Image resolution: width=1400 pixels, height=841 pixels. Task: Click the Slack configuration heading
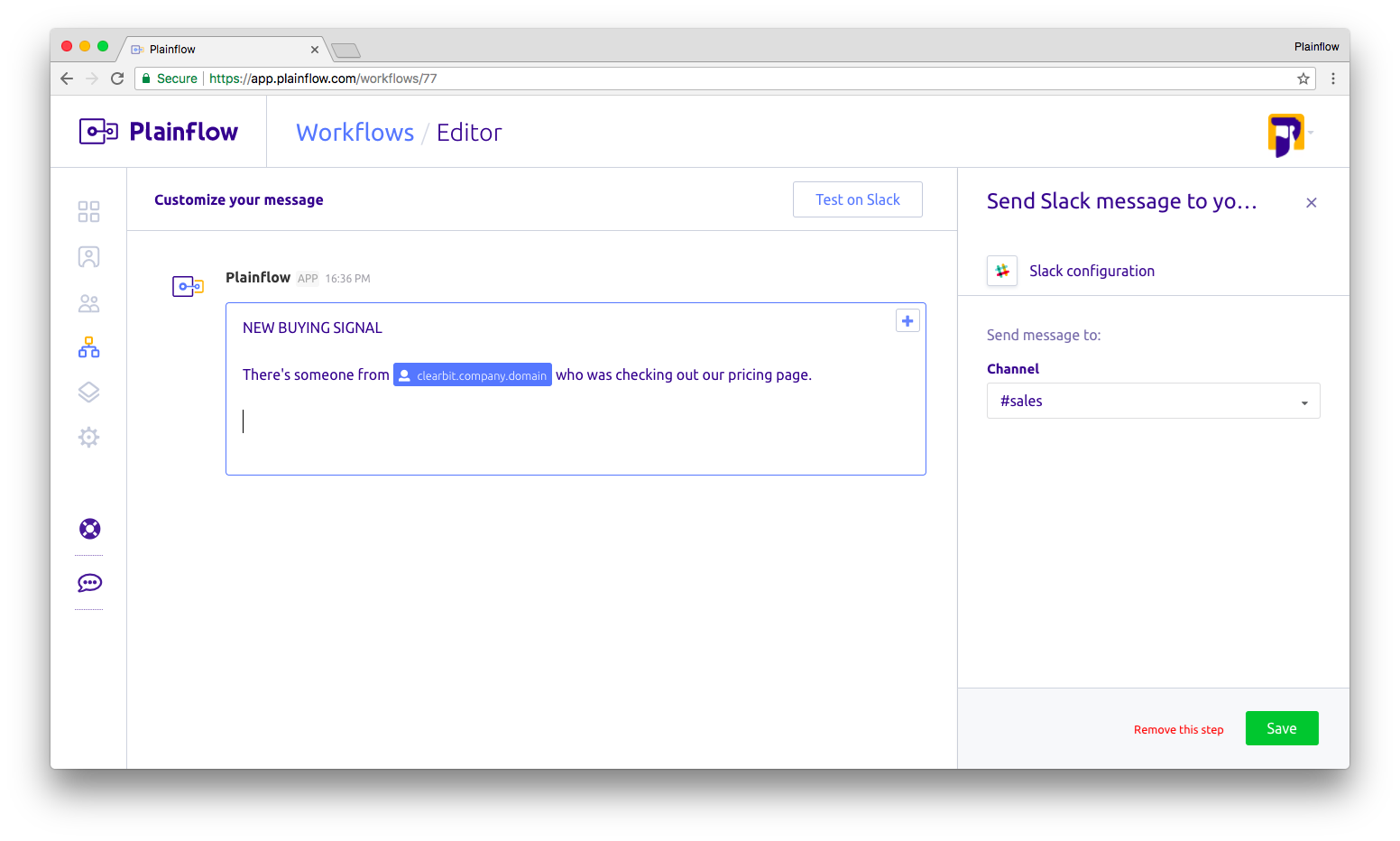tap(1091, 271)
